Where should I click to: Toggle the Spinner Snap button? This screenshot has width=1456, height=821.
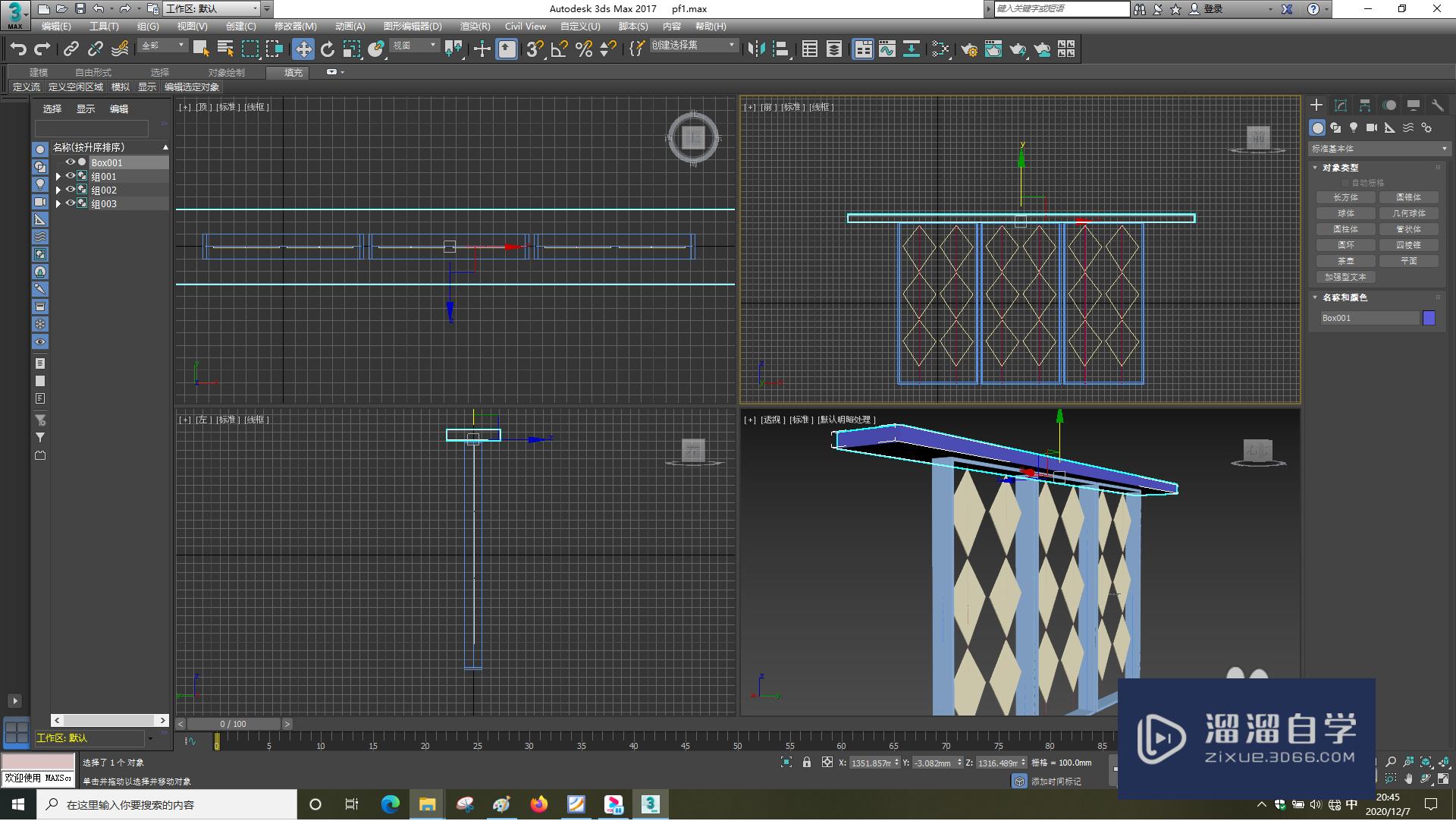pyautogui.click(x=608, y=49)
